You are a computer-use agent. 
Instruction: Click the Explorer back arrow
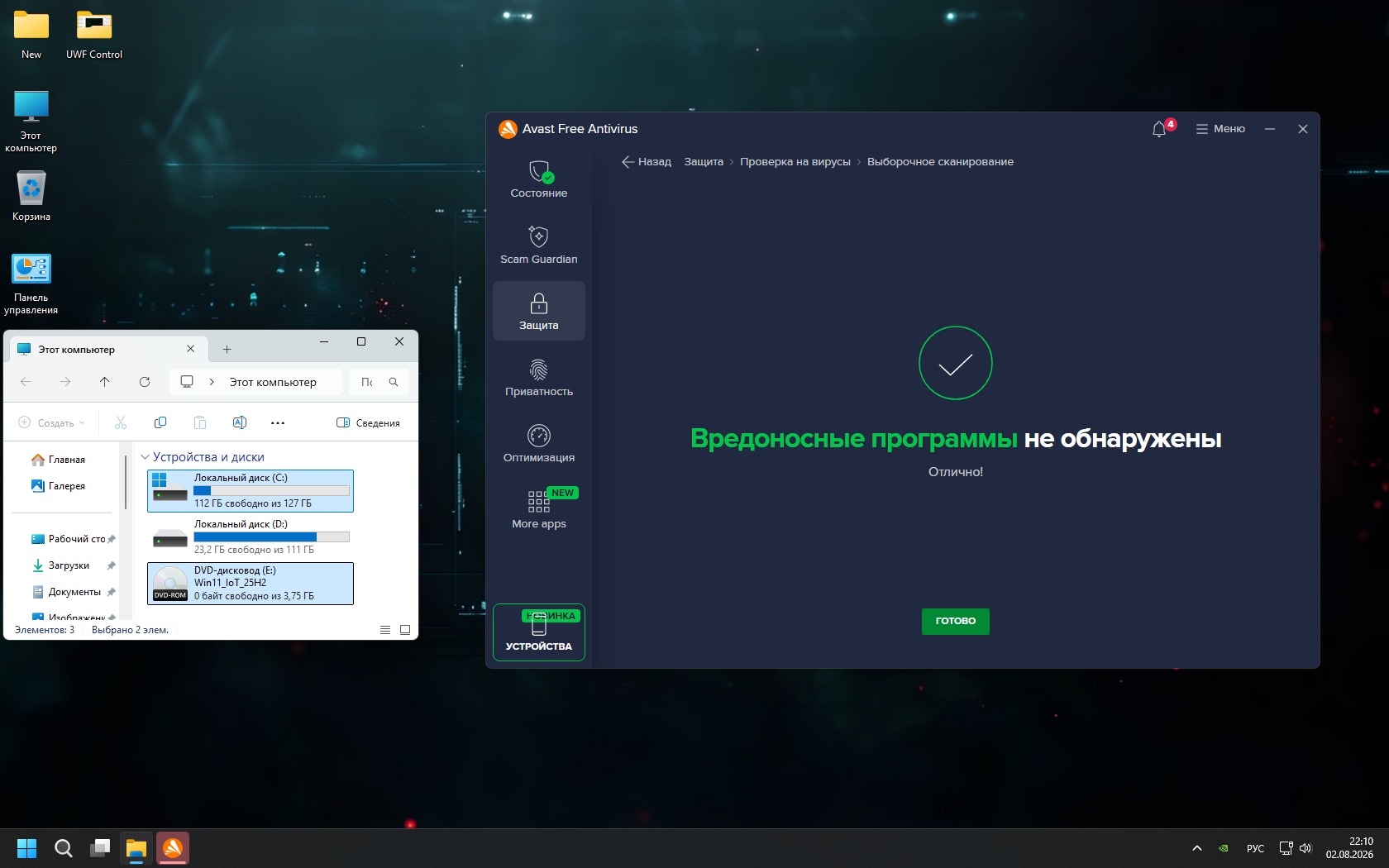tap(26, 382)
